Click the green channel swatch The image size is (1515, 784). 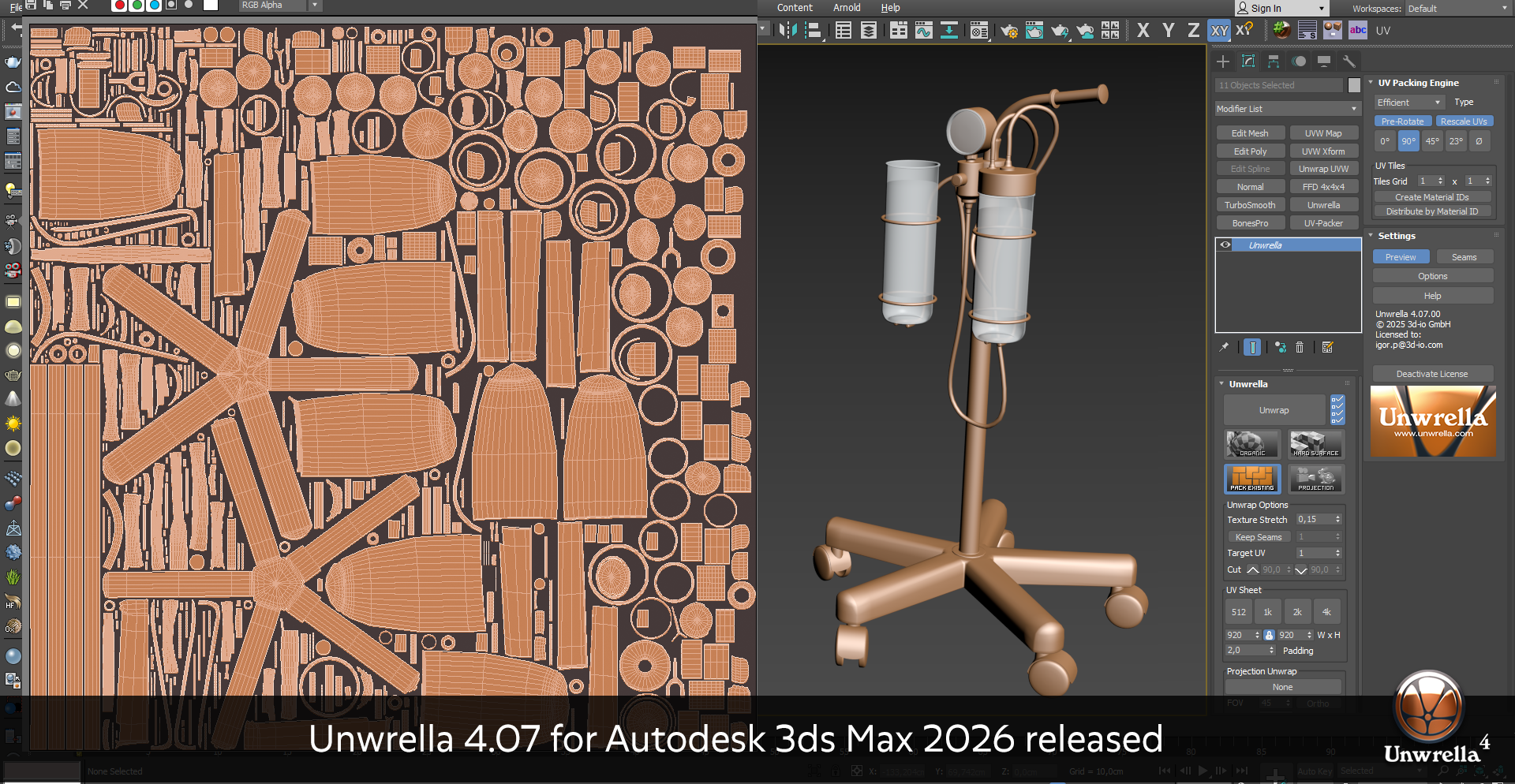click(137, 6)
